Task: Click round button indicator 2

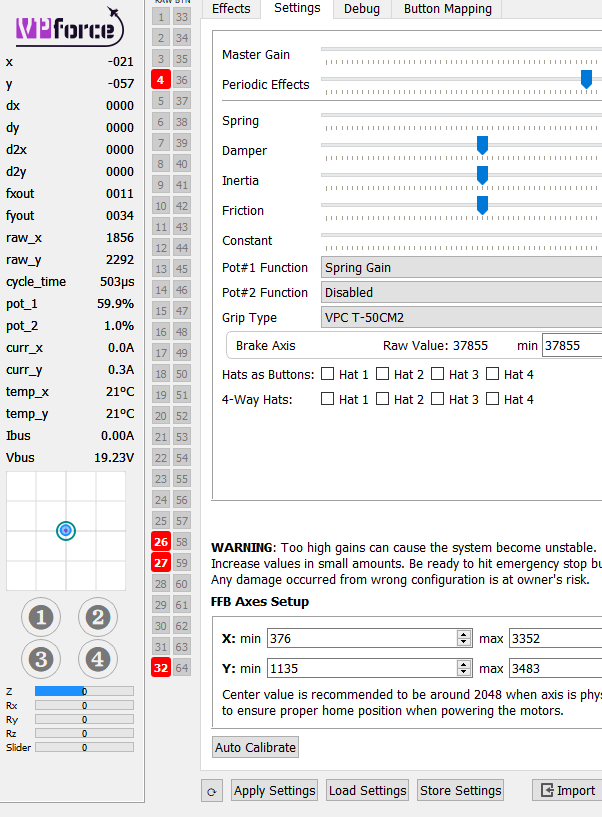Action: point(98,617)
